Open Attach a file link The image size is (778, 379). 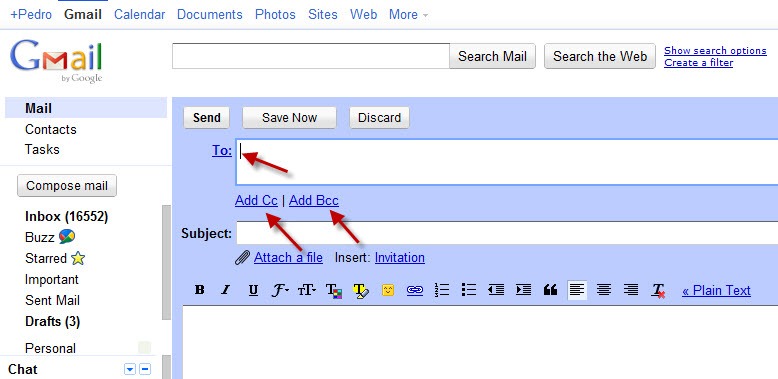(x=288, y=258)
